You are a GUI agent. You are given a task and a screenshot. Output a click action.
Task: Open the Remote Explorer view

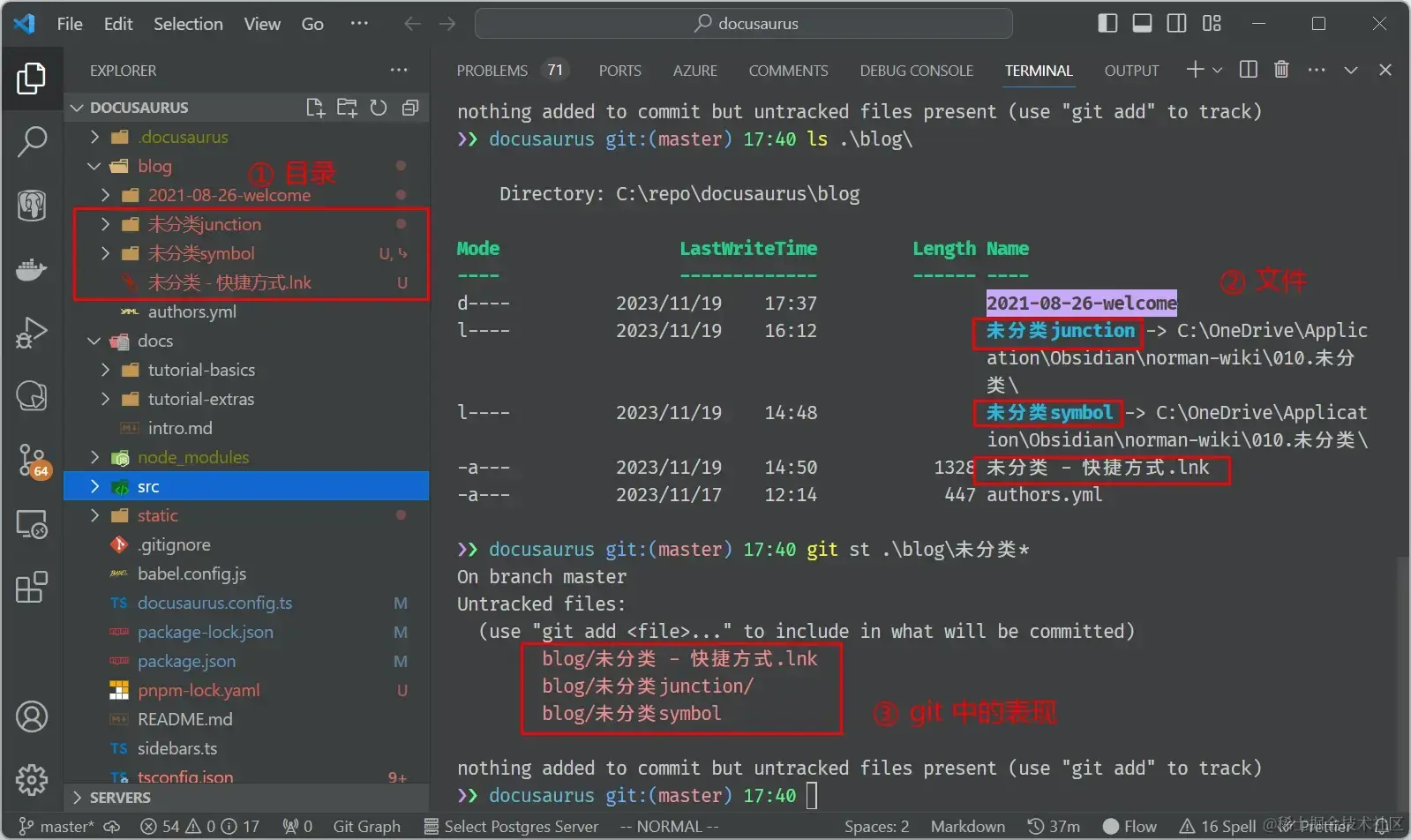(32, 524)
